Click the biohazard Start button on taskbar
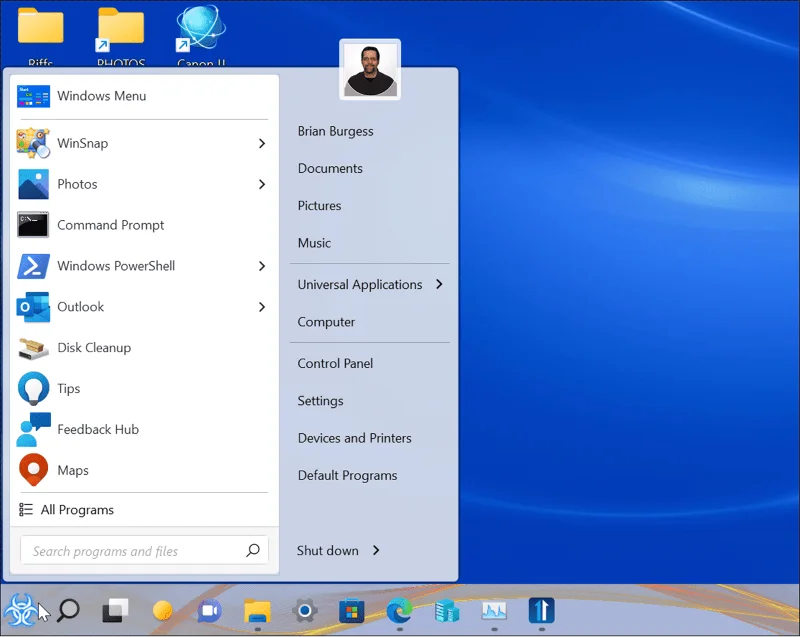 (x=20, y=610)
